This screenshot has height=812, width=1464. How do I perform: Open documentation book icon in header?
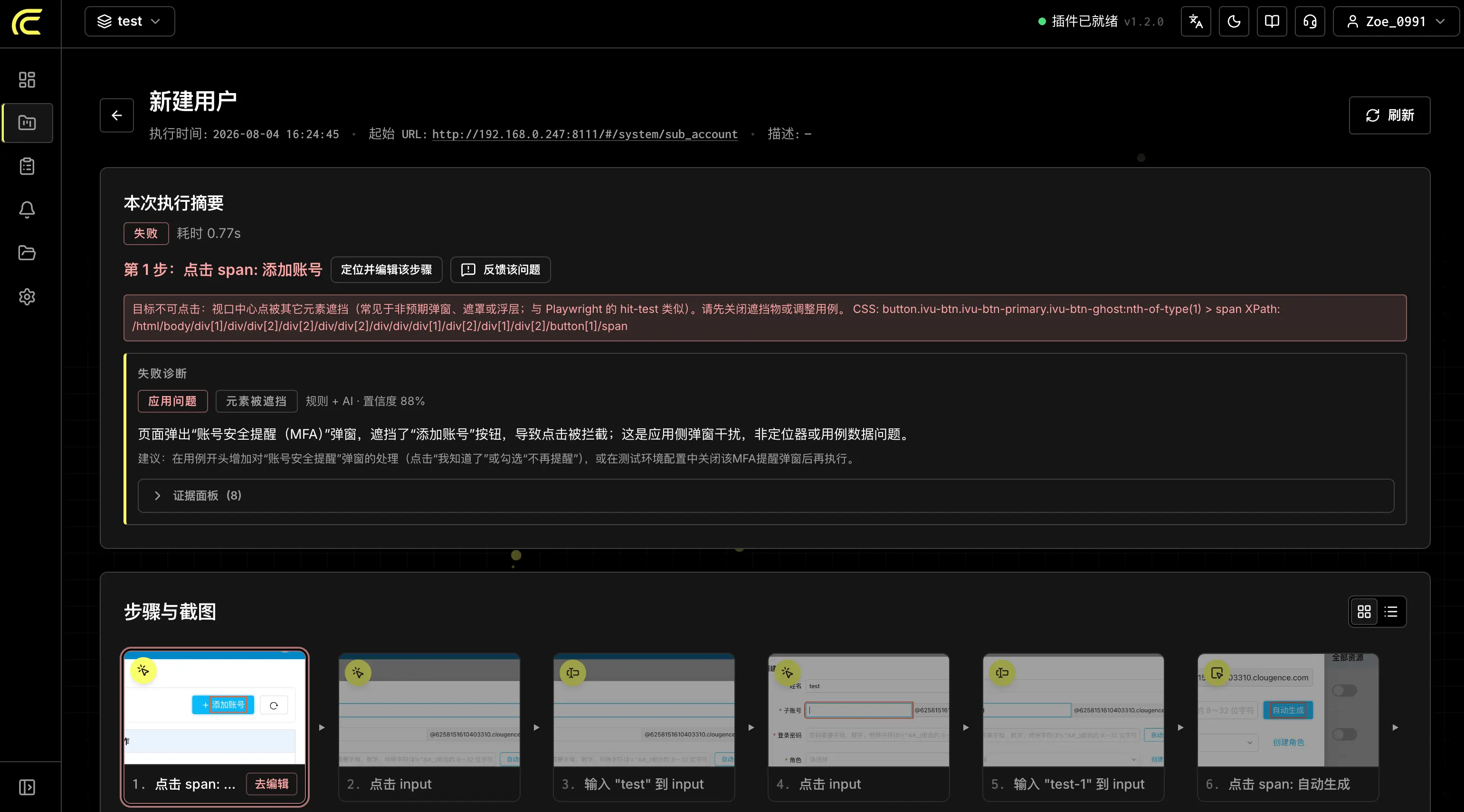[x=1272, y=21]
